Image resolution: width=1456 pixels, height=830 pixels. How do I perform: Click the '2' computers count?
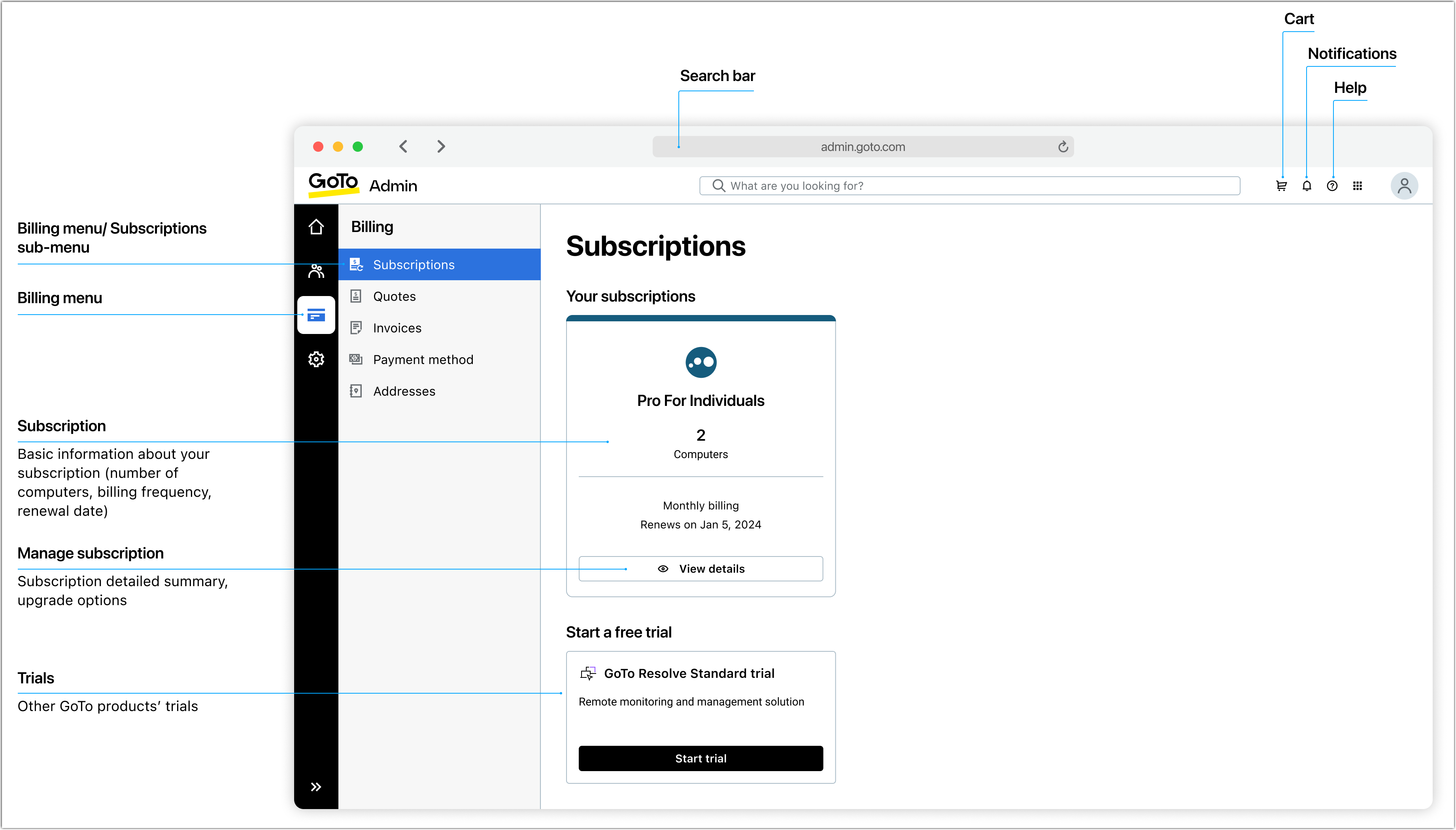[x=701, y=436]
